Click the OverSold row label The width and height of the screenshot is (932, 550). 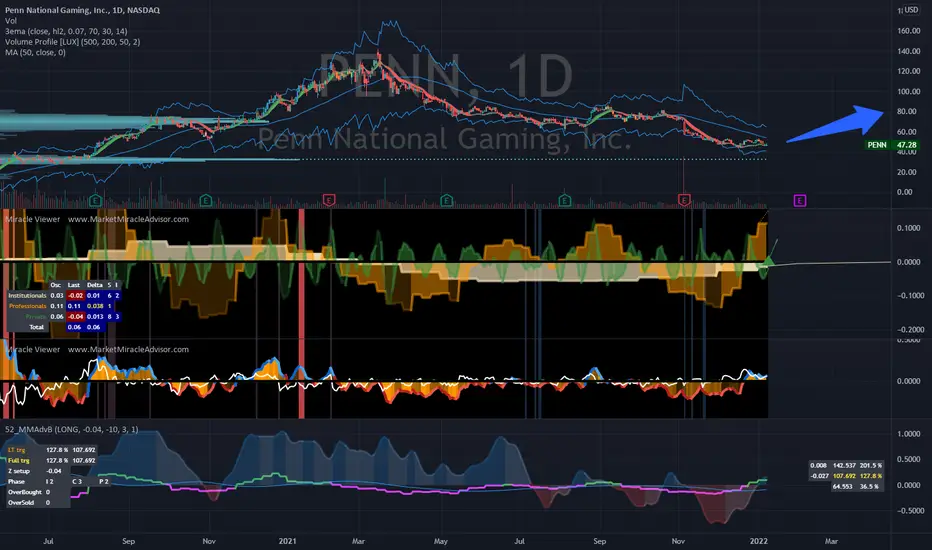[x=21, y=502]
